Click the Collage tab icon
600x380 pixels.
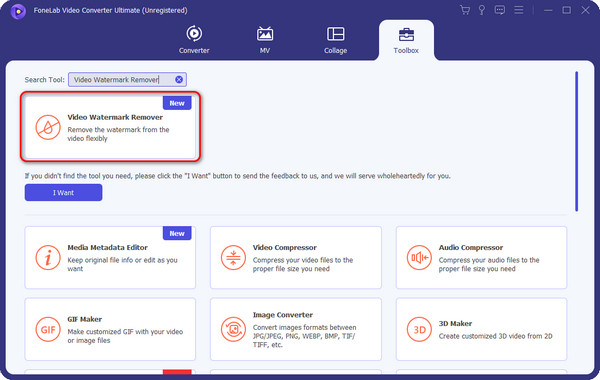[x=336, y=34]
